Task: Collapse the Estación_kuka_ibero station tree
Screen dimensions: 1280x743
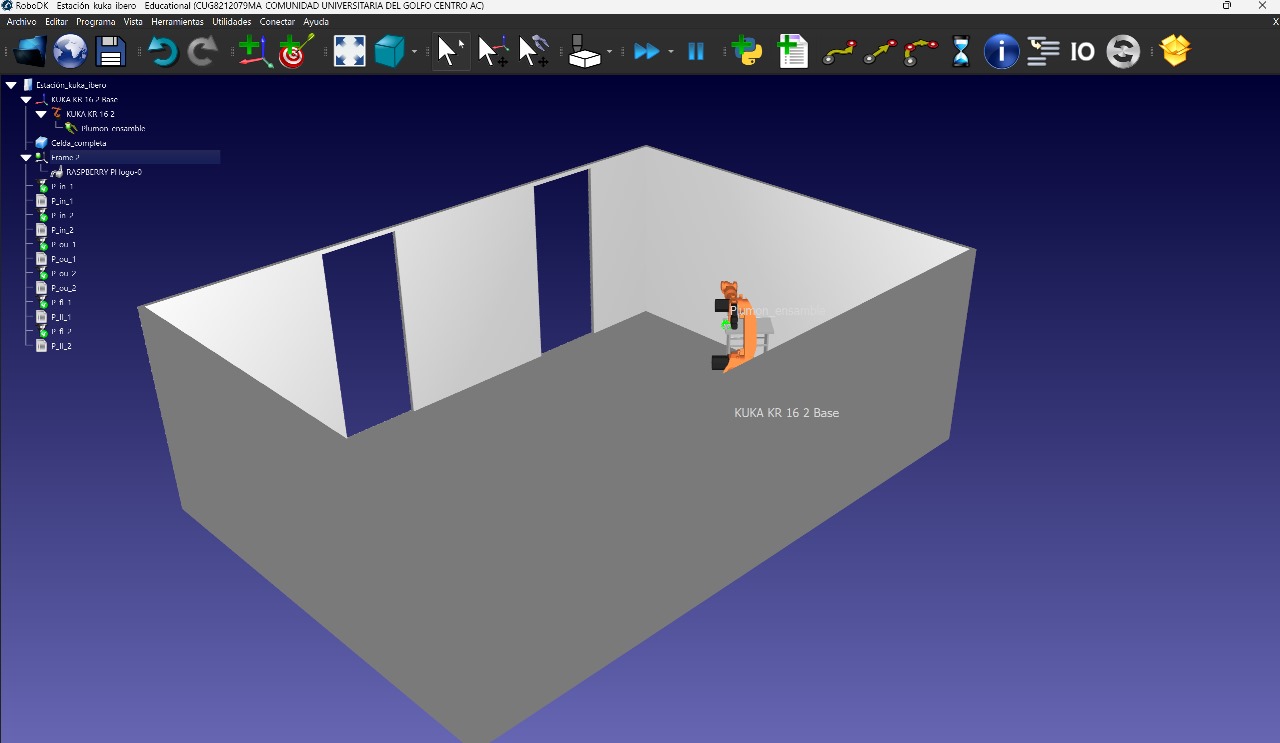Action: pyautogui.click(x=11, y=85)
